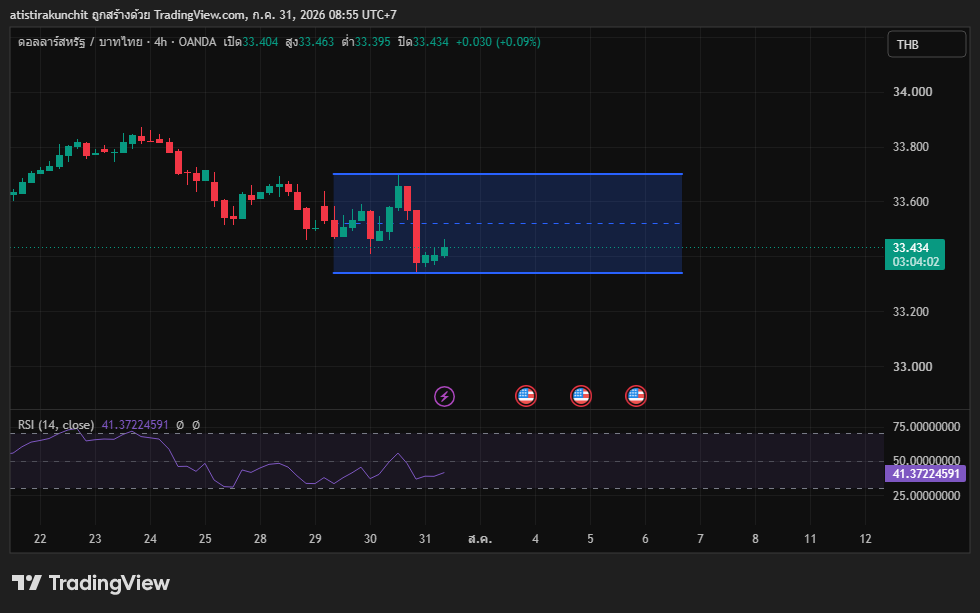Click second empty-set symbol beside RSI value

point(196,425)
